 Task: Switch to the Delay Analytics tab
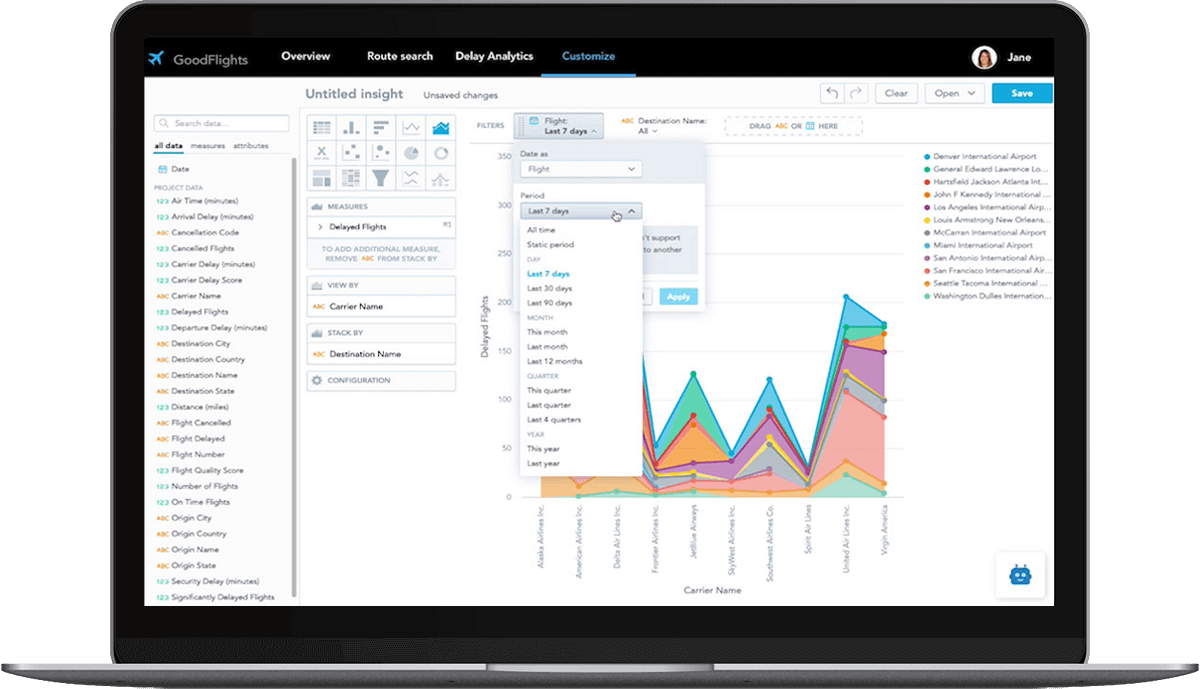[494, 57]
